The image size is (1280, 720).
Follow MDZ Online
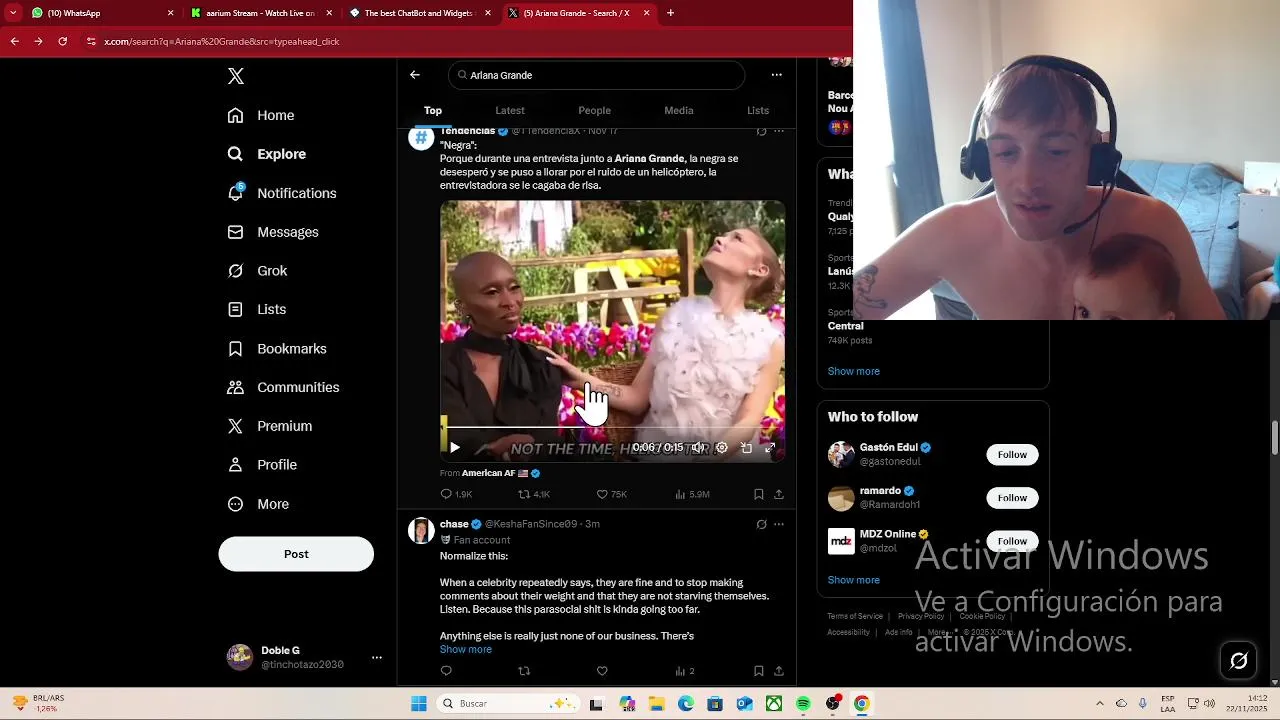coord(1012,541)
